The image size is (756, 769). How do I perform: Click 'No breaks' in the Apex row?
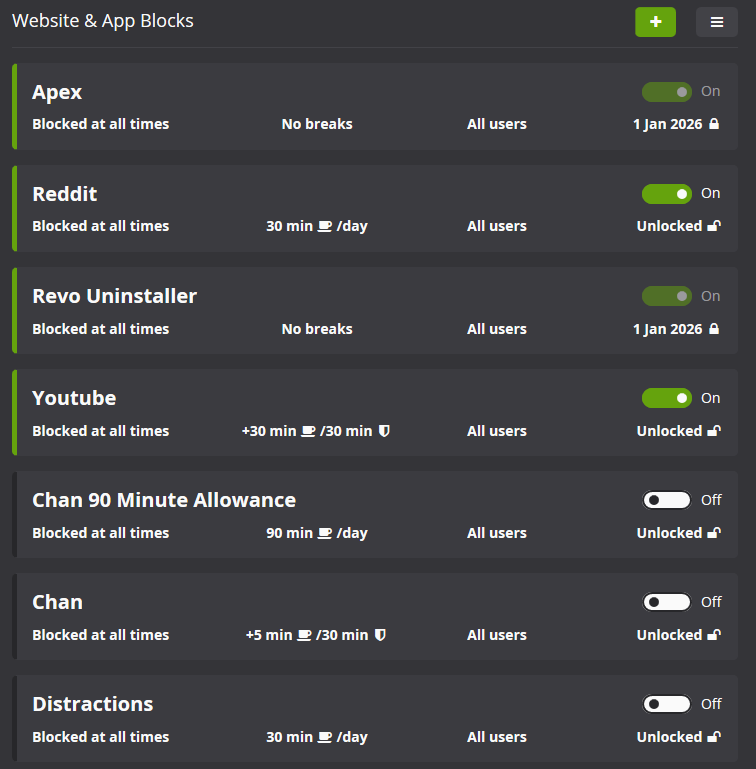[317, 124]
